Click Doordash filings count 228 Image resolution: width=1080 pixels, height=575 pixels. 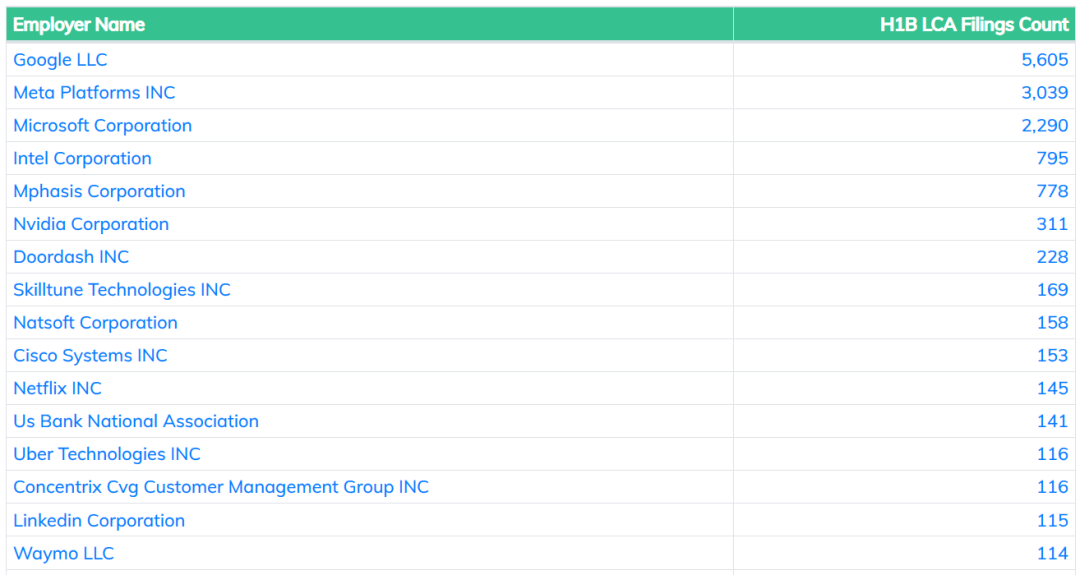pyautogui.click(x=1052, y=257)
